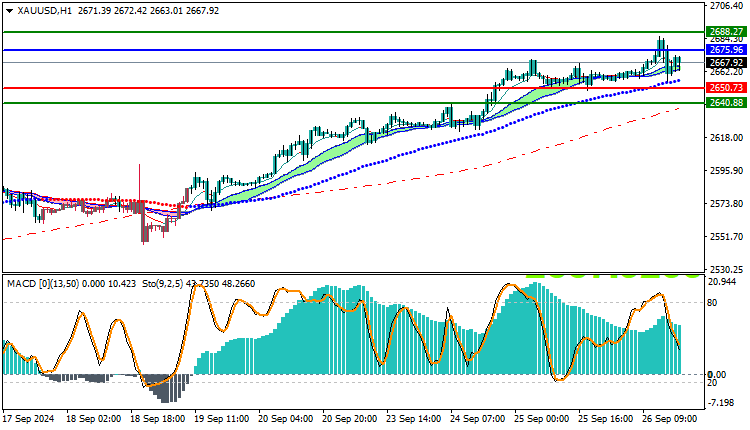Click the -7.198 indicator scale value
Viewport: 750px width, 430px height.
(721, 403)
